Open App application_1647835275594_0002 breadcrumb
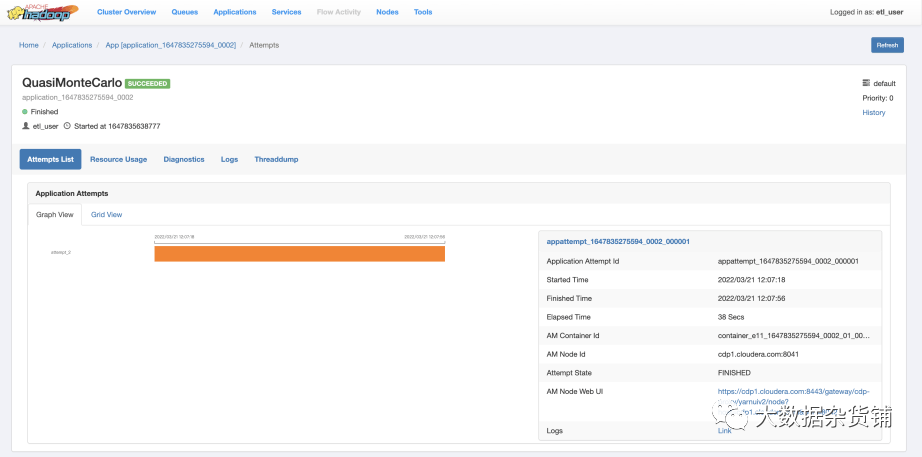 point(171,45)
